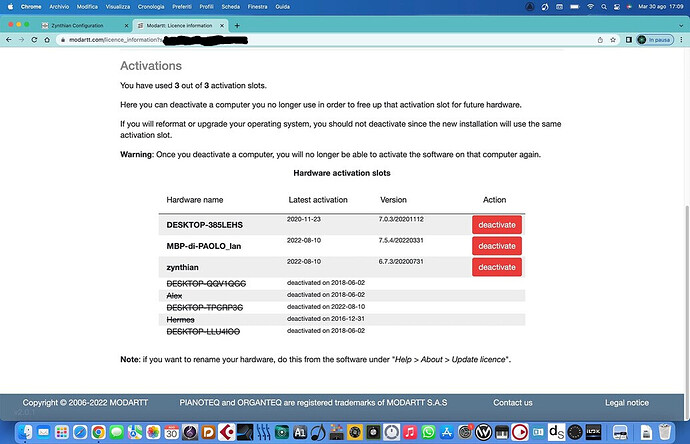Viewport: 690px width, 444px height.
Task: Select the Modartt Licence information tab
Action: [179, 26]
